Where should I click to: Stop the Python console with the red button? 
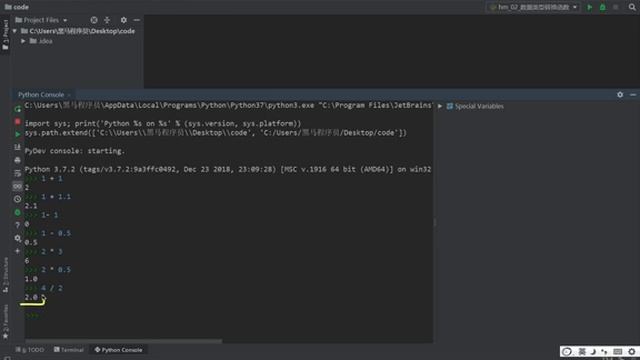(18, 122)
